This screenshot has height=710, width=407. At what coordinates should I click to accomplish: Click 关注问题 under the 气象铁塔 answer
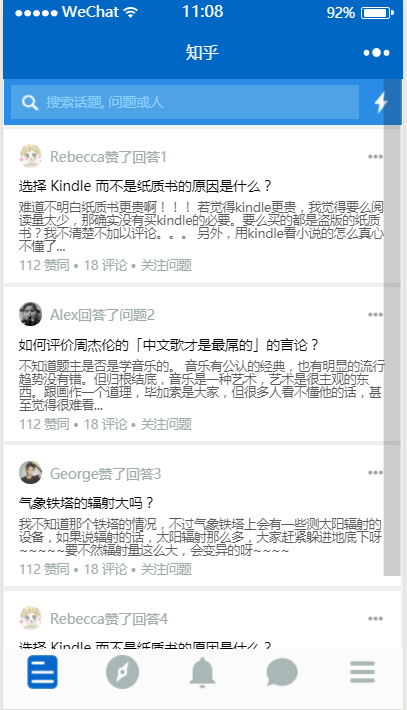click(166, 569)
